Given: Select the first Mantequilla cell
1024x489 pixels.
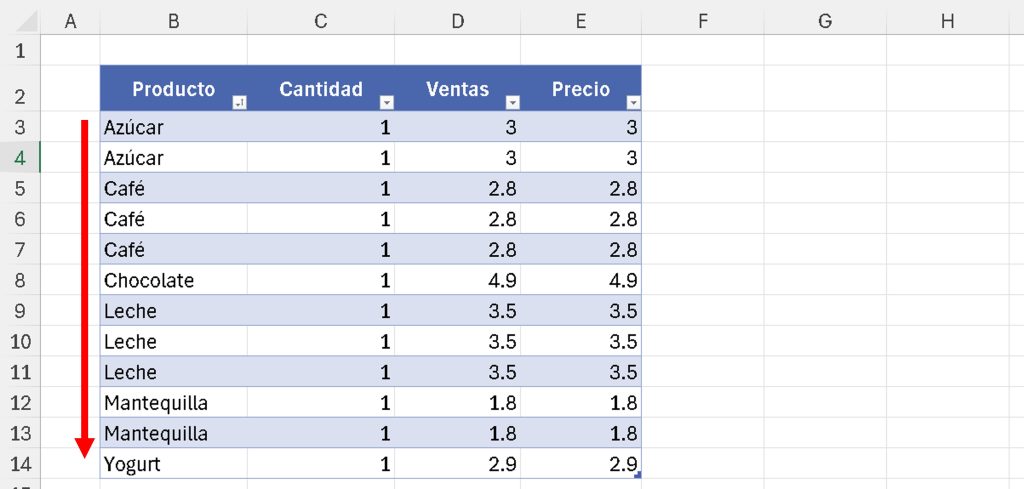Looking at the screenshot, I should (x=173, y=403).
